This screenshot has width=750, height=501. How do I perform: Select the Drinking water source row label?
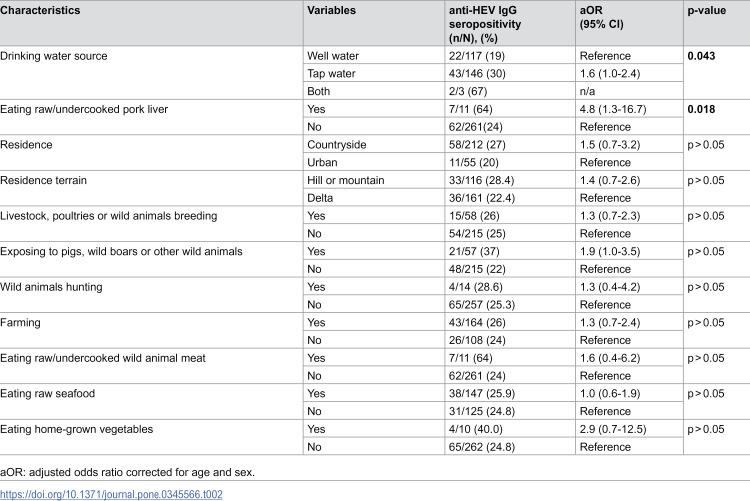pyautogui.click(x=54, y=56)
